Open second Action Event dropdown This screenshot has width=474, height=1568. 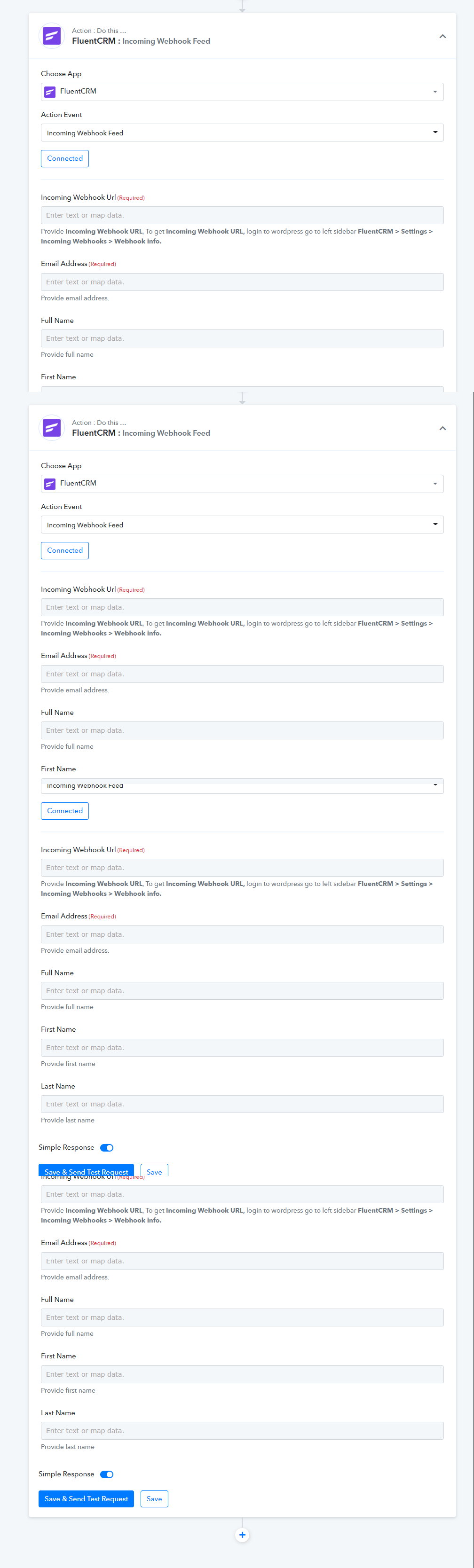[x=242, y=525]
